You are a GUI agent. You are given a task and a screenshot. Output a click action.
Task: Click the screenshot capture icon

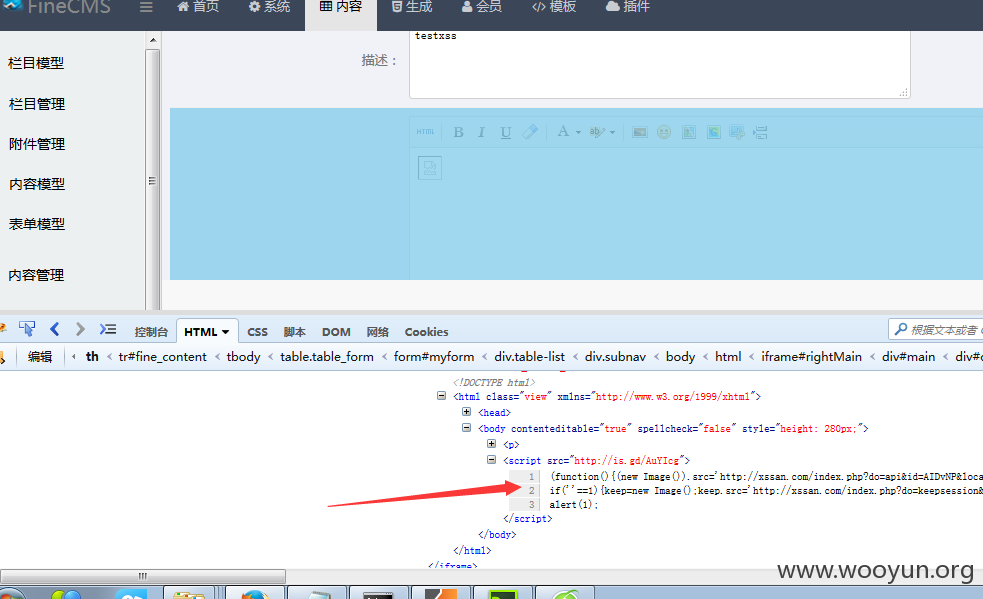[737, 132]
